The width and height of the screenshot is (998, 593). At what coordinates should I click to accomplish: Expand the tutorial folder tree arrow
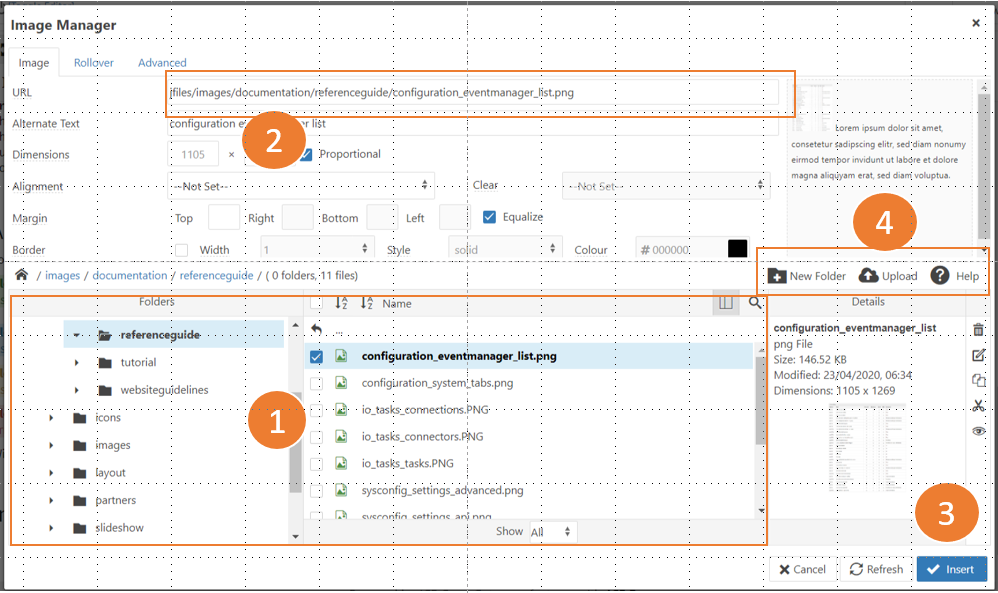77,362
